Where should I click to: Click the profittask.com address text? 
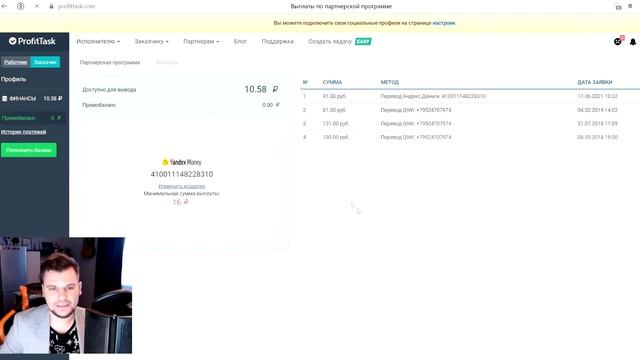76,6
